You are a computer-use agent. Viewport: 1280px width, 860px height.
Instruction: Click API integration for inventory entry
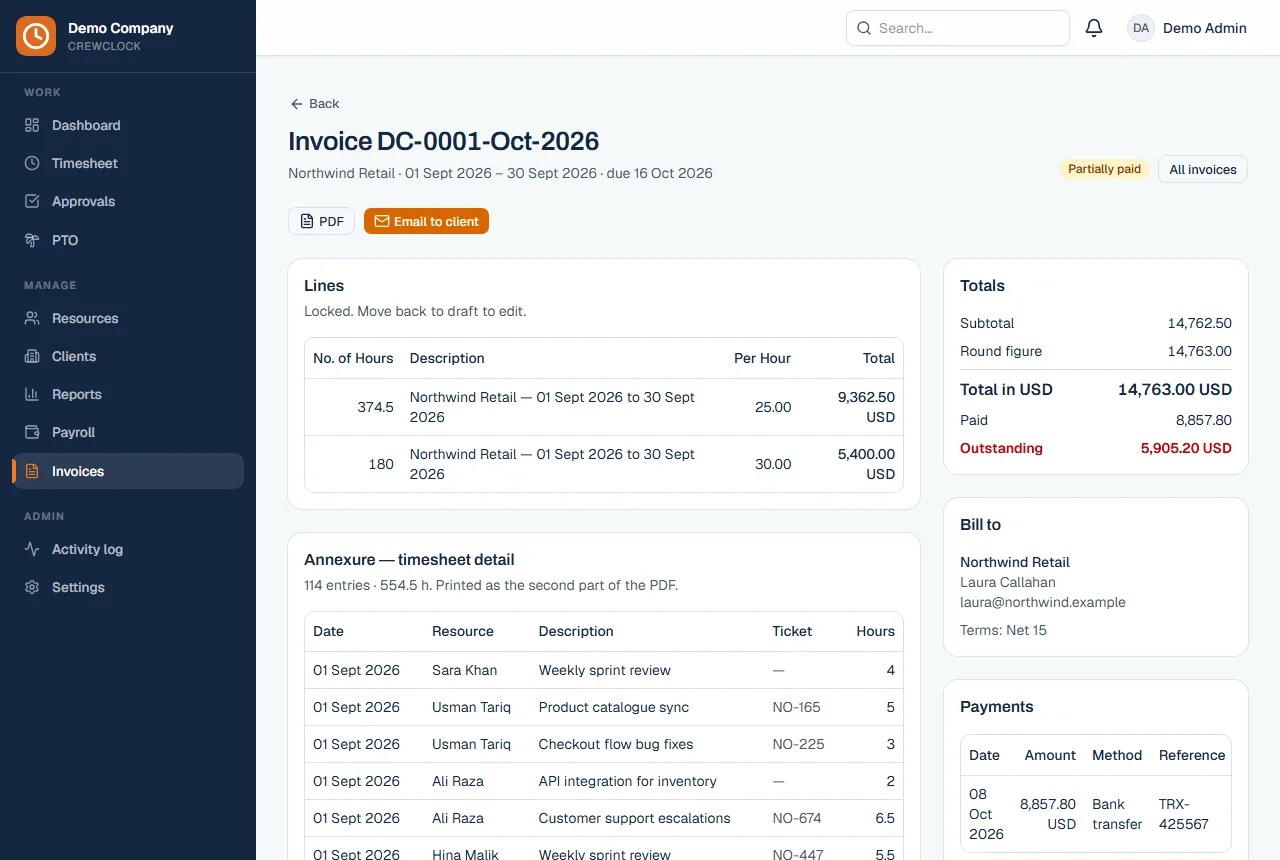coord(628,781)
